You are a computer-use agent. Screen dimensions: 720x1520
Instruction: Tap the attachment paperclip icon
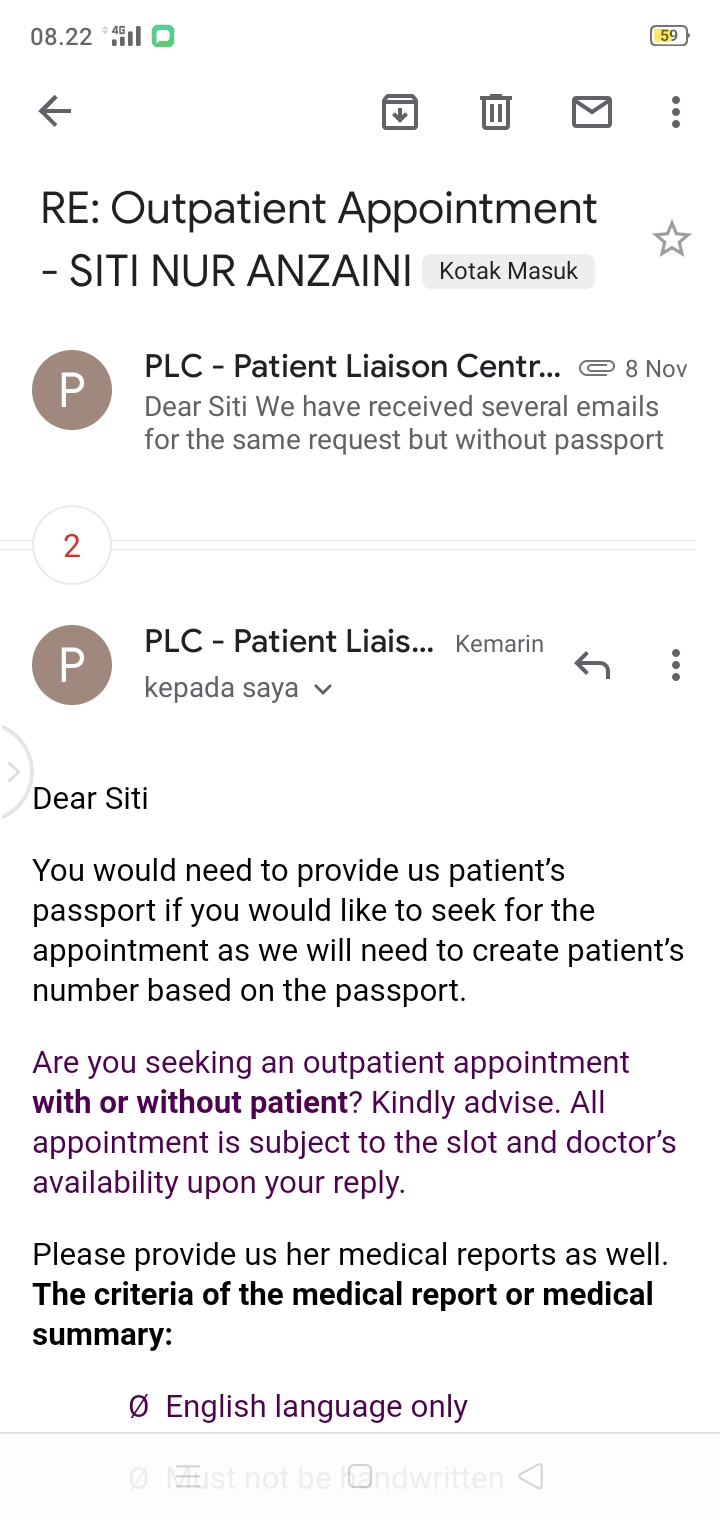coord(597,369)
